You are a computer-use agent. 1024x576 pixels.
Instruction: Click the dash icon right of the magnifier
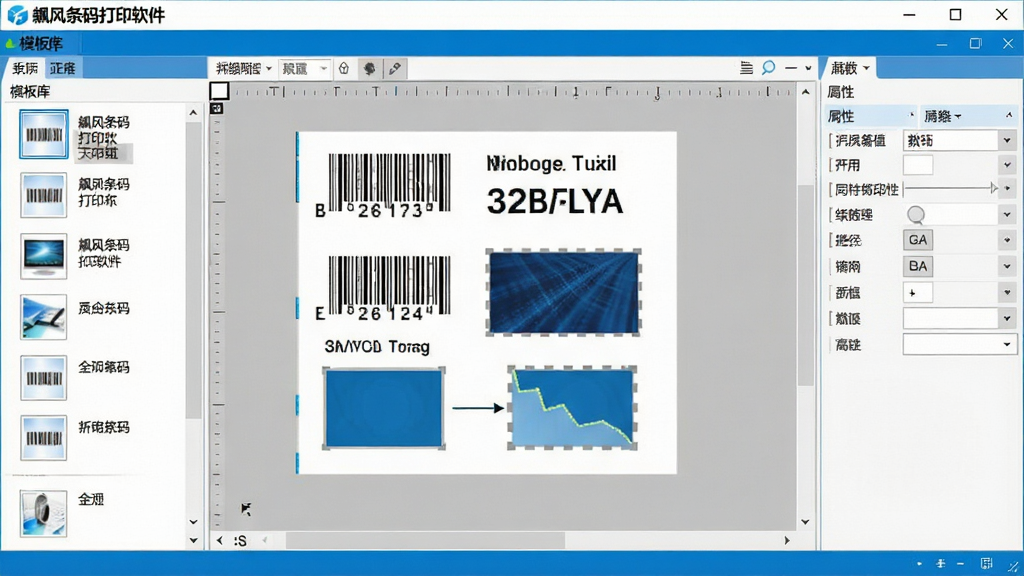click(791, 68)
